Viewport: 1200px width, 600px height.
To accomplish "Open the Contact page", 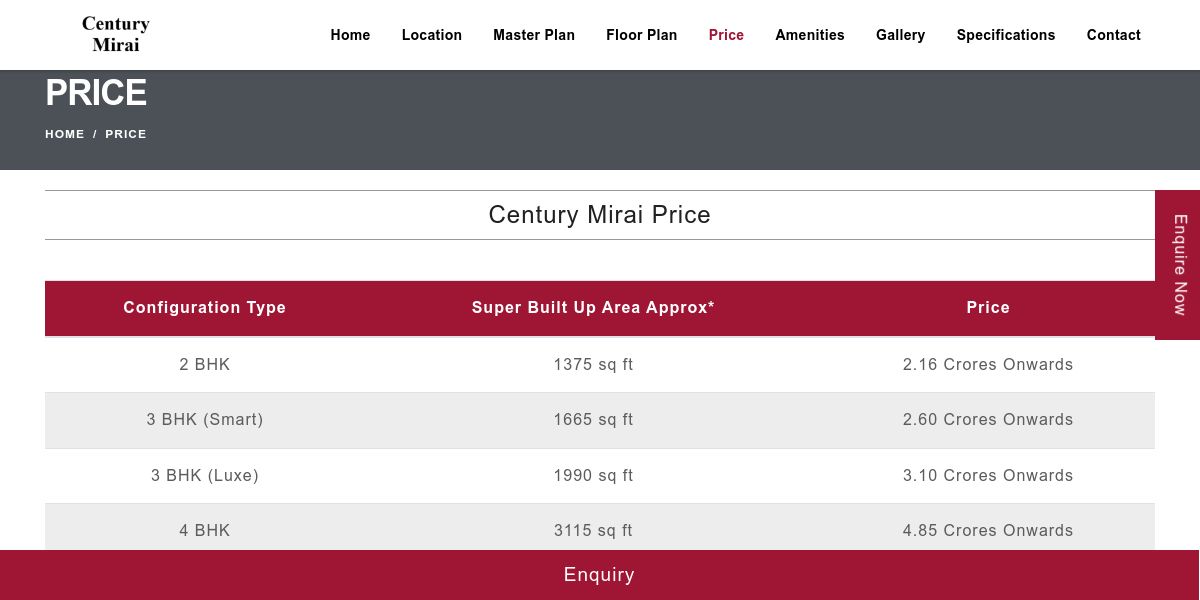I will [x=1114, y=35].
